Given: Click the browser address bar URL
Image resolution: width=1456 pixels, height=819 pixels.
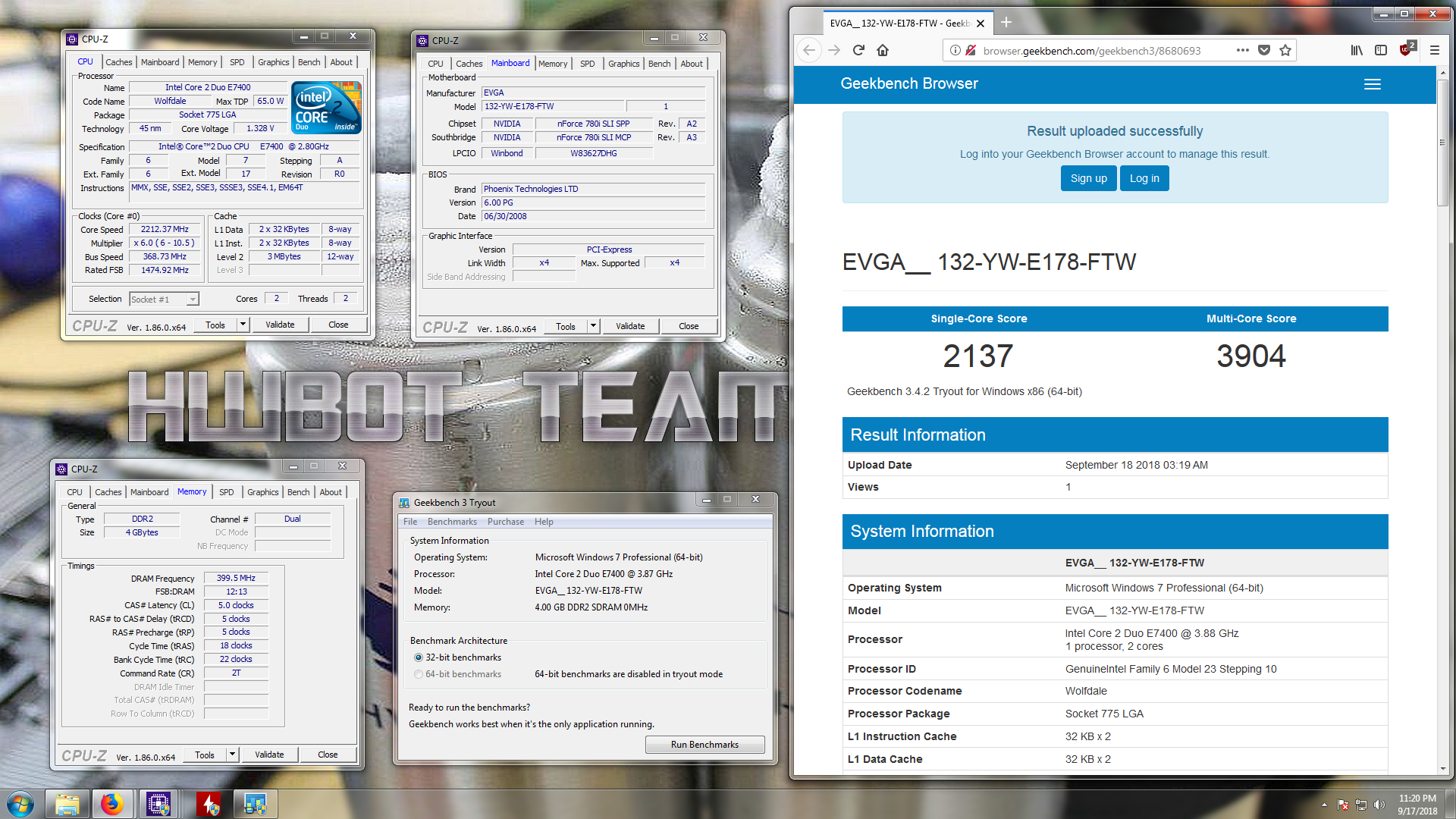Looking at the screenshot, I should pos(1091,51).
